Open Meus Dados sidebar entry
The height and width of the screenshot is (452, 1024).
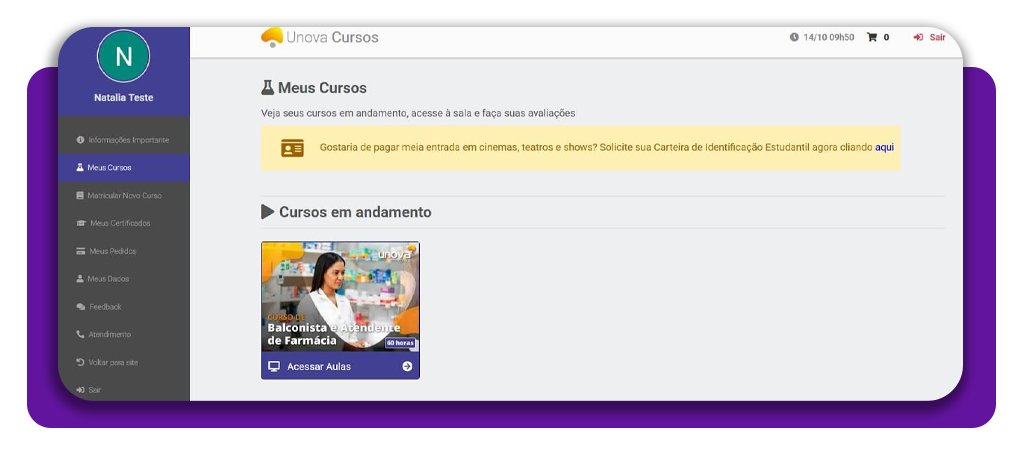(x=123, y=279)
